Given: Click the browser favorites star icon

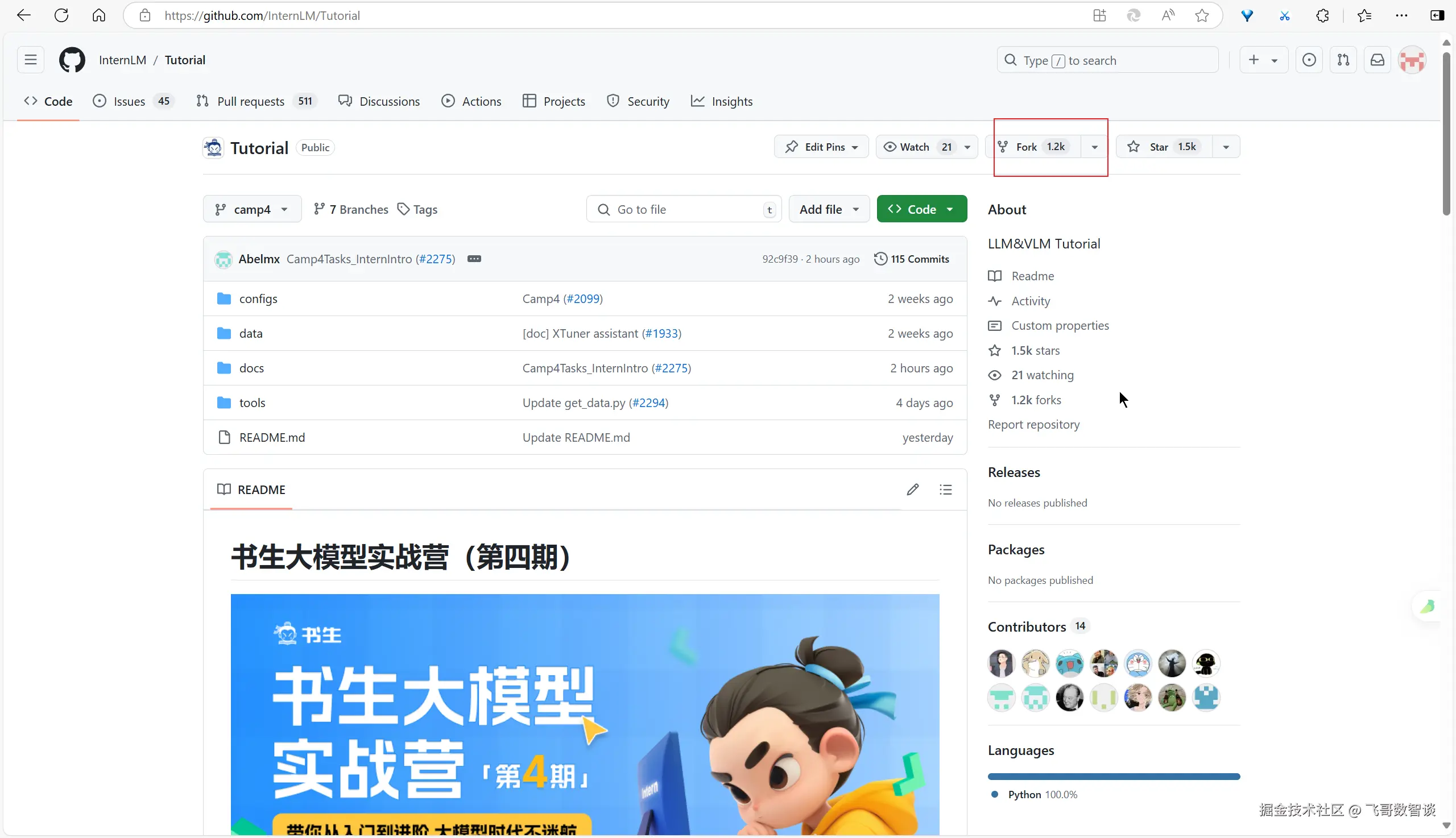Looking at the screenshot, I should [1202, 15].
